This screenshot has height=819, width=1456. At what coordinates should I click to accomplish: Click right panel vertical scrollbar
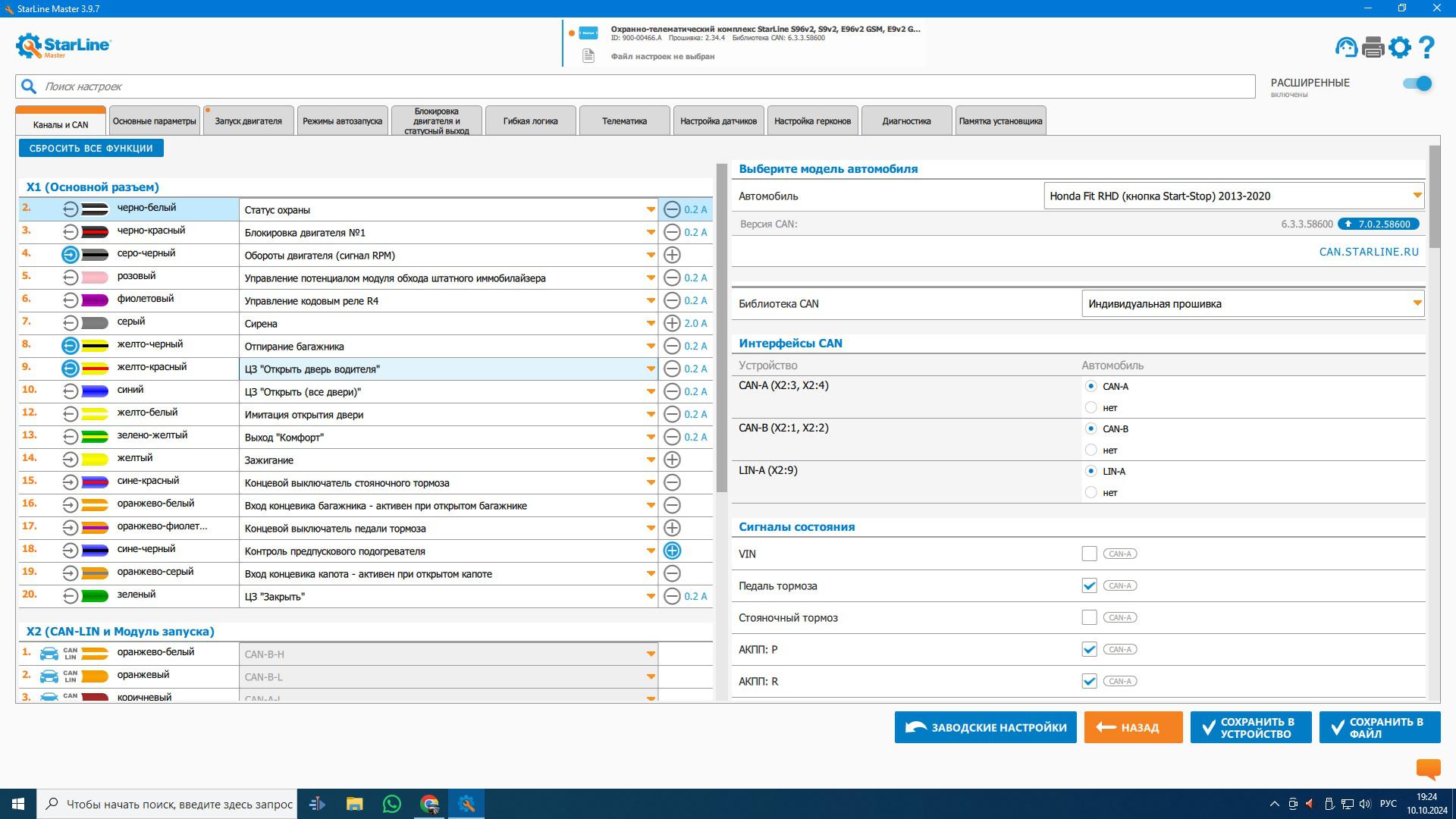1434,197
